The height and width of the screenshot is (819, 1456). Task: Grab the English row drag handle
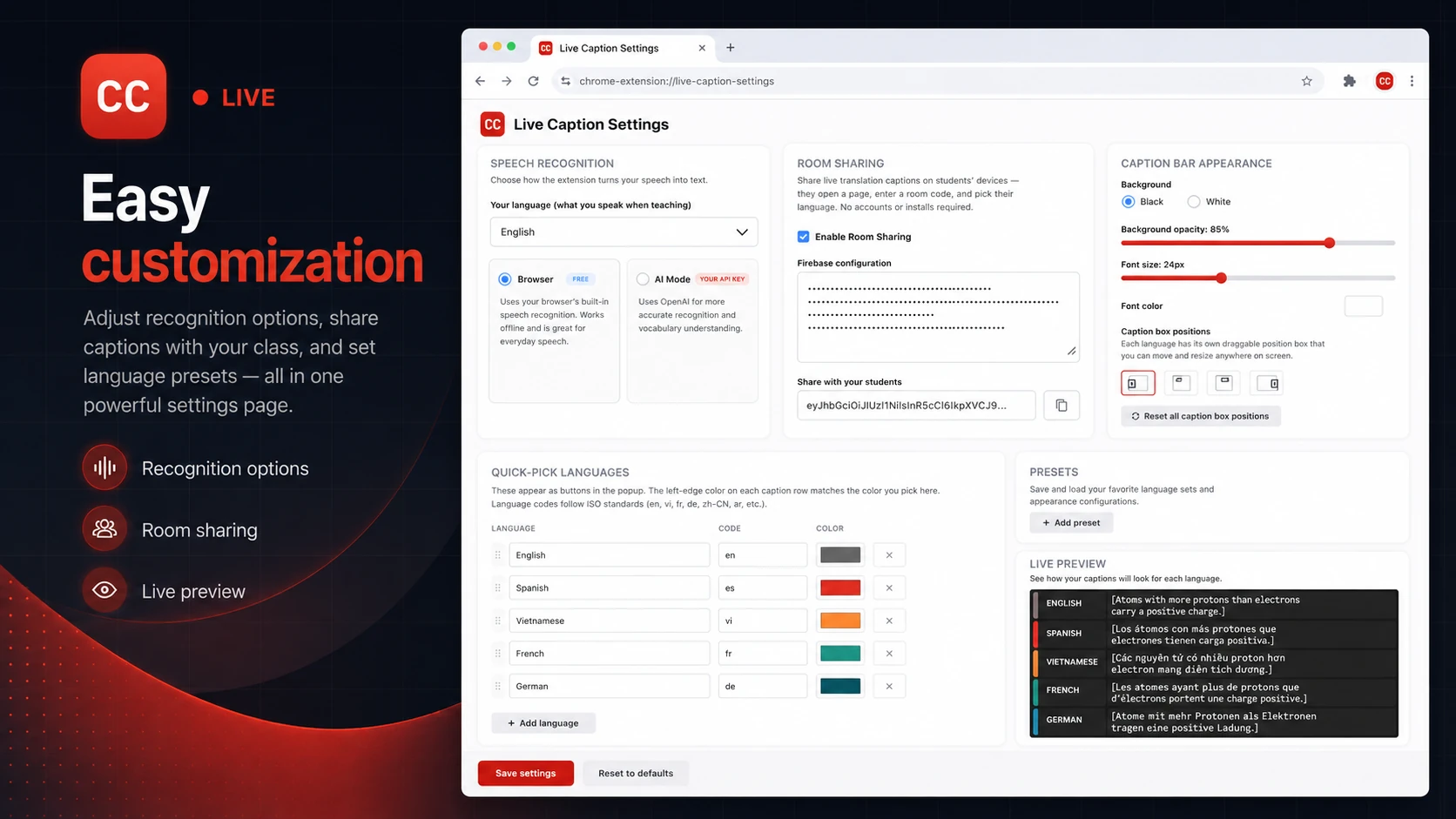point(498,555)
